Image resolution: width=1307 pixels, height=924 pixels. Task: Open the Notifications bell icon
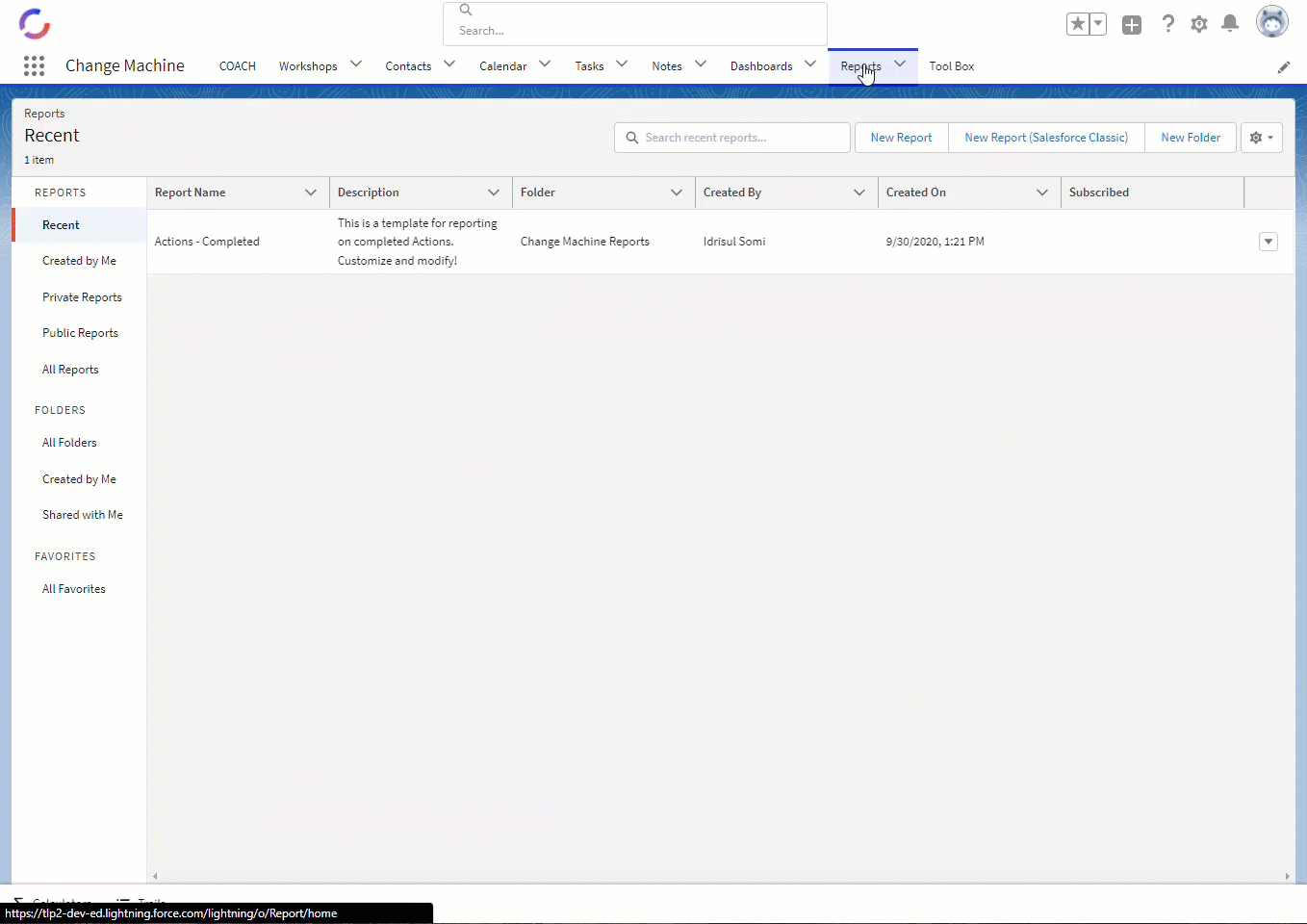pos(1230,24)
